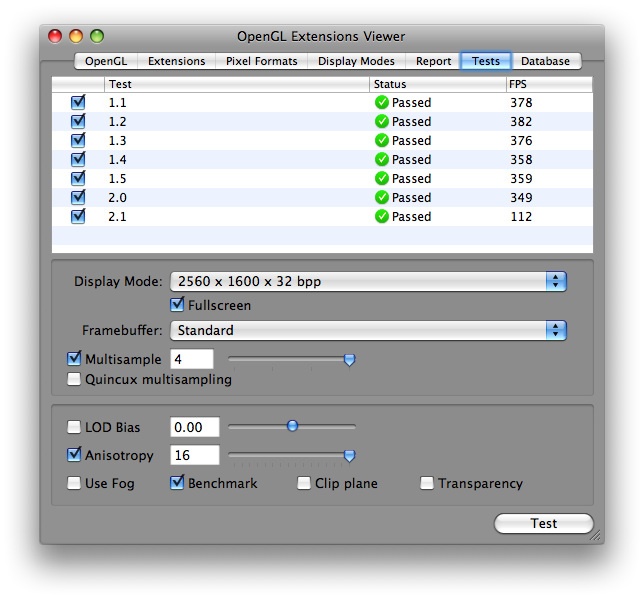Uncheck the test 1.2 checkbox
Viewport: 644px width, 599px height.
pos(78,121)
